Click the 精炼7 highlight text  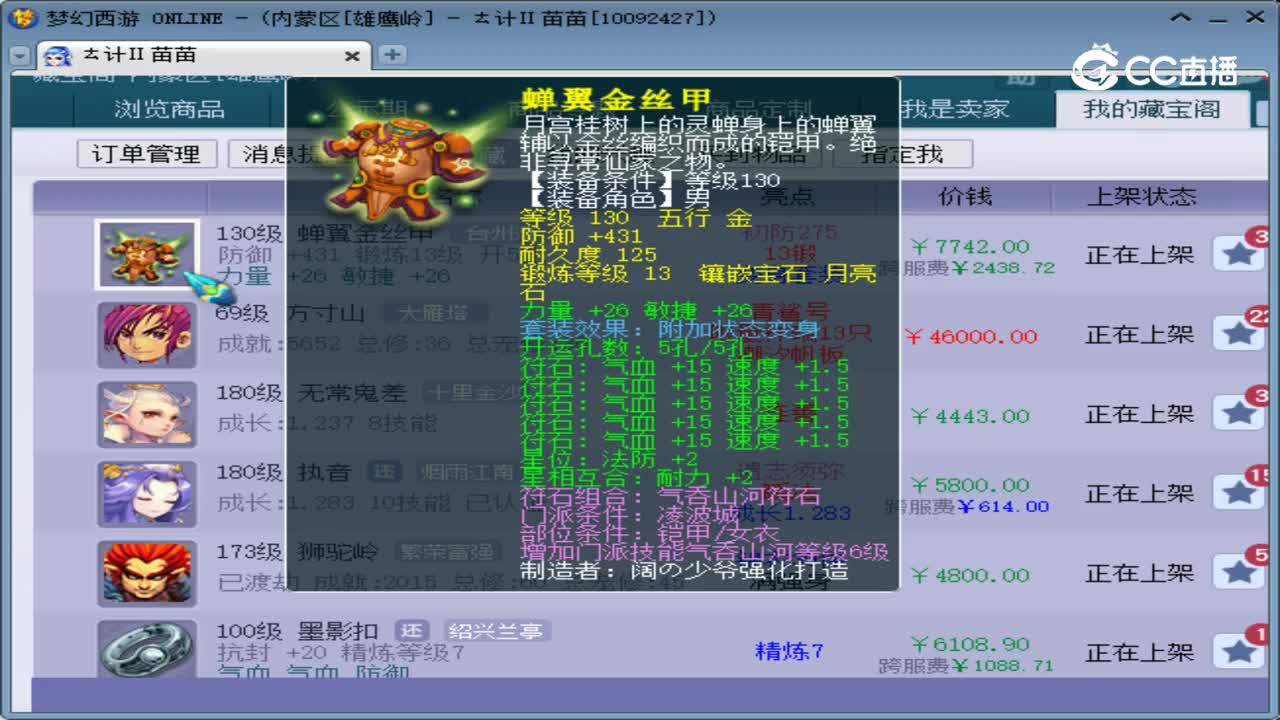pyautogui.click(x=789, y=651)
